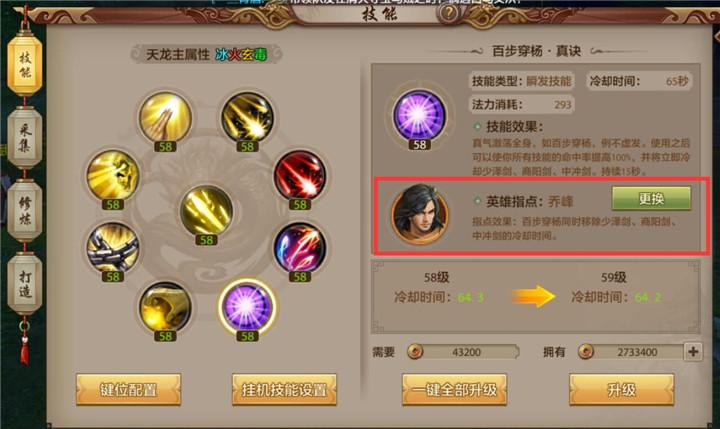The height and width of the screenshot is (429, 720).
Task: Select the highlighted purple burst skill icon
Action: tap(248, 307)
